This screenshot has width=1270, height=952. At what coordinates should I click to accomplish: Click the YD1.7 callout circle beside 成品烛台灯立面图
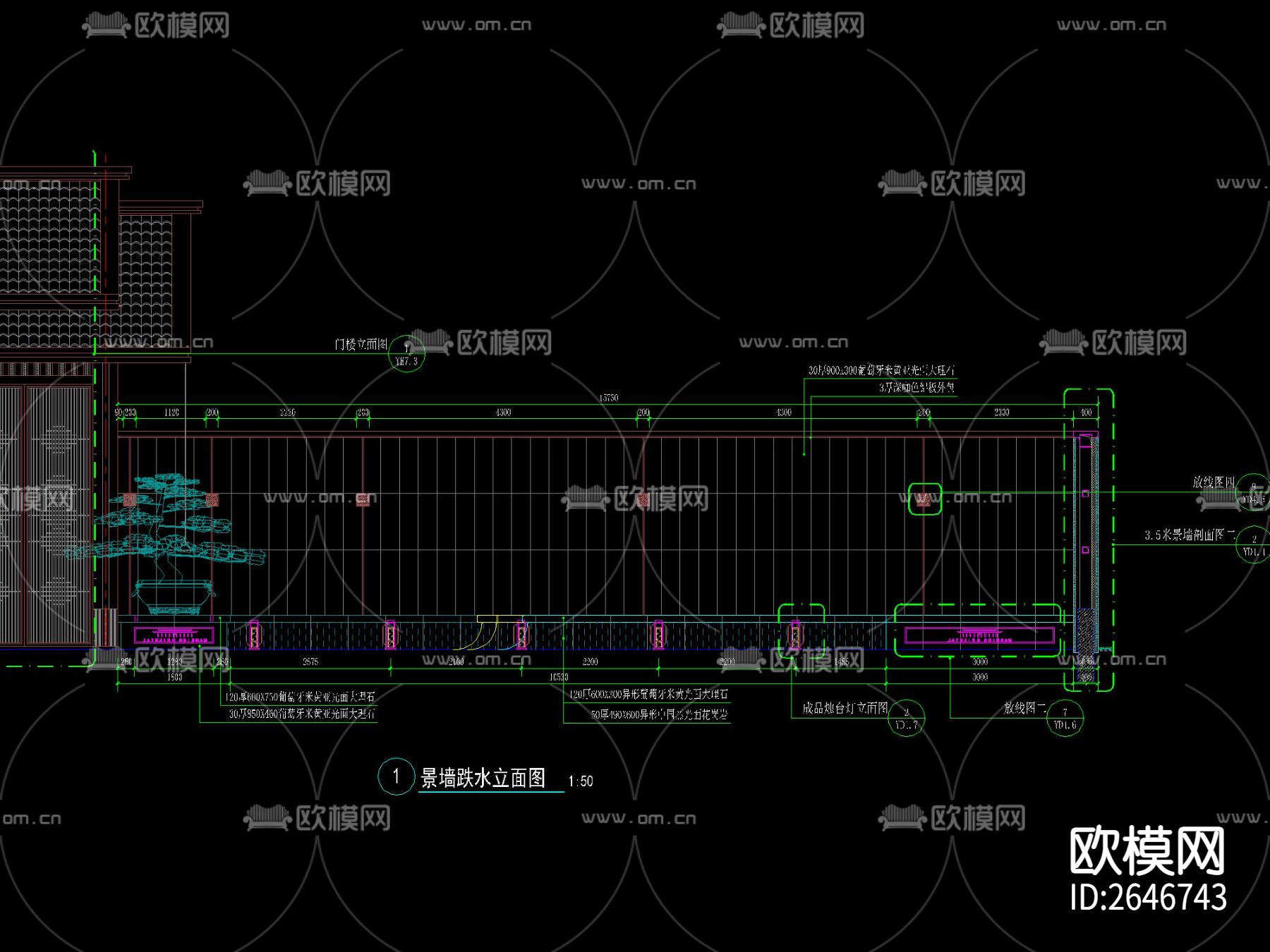[907, 718]
